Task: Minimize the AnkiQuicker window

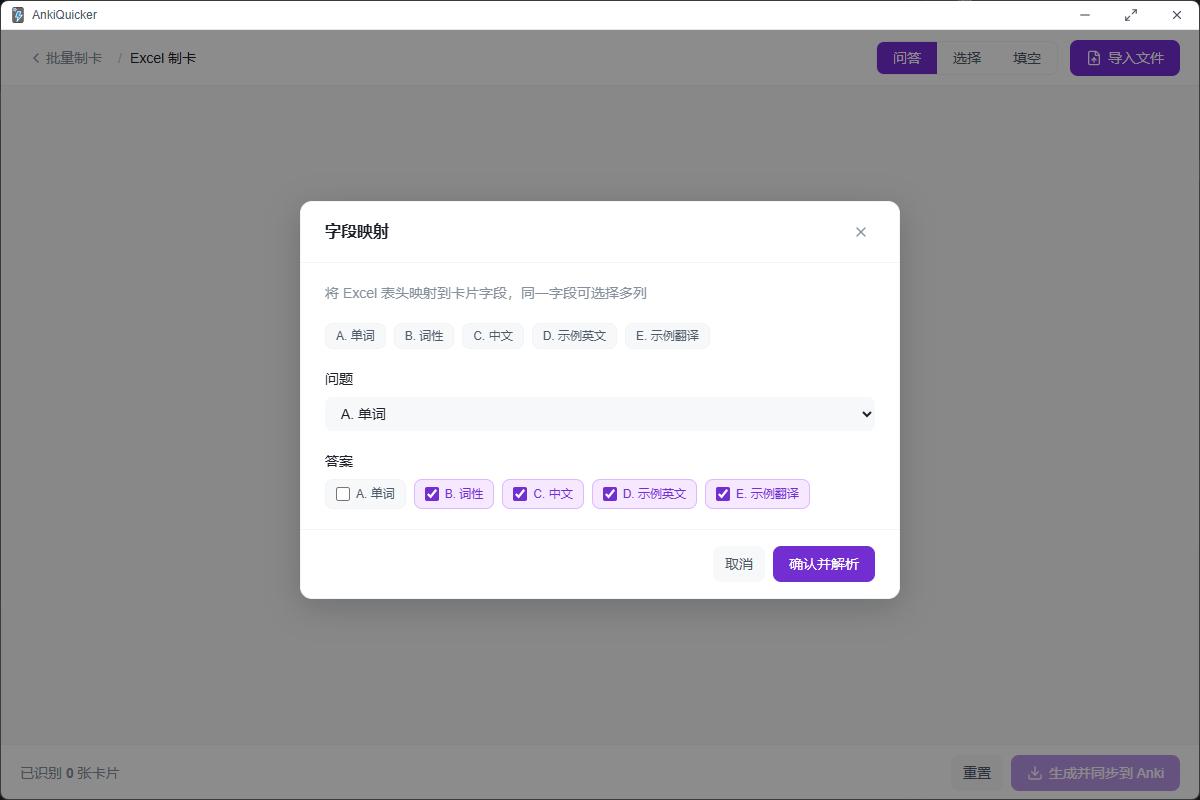Action: [x=1085, y=15]
